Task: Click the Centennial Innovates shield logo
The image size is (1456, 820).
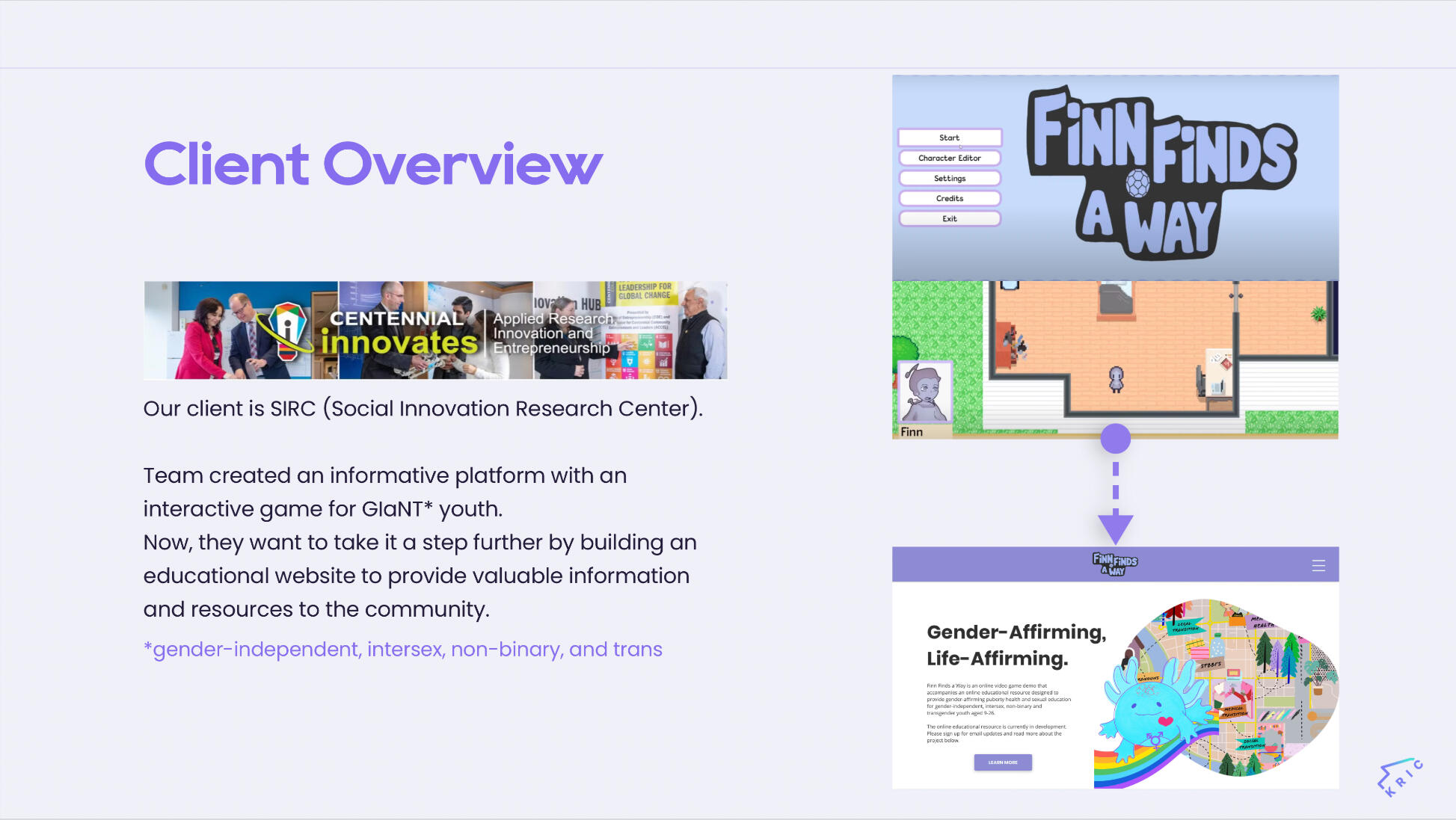Action: (287, 329)
